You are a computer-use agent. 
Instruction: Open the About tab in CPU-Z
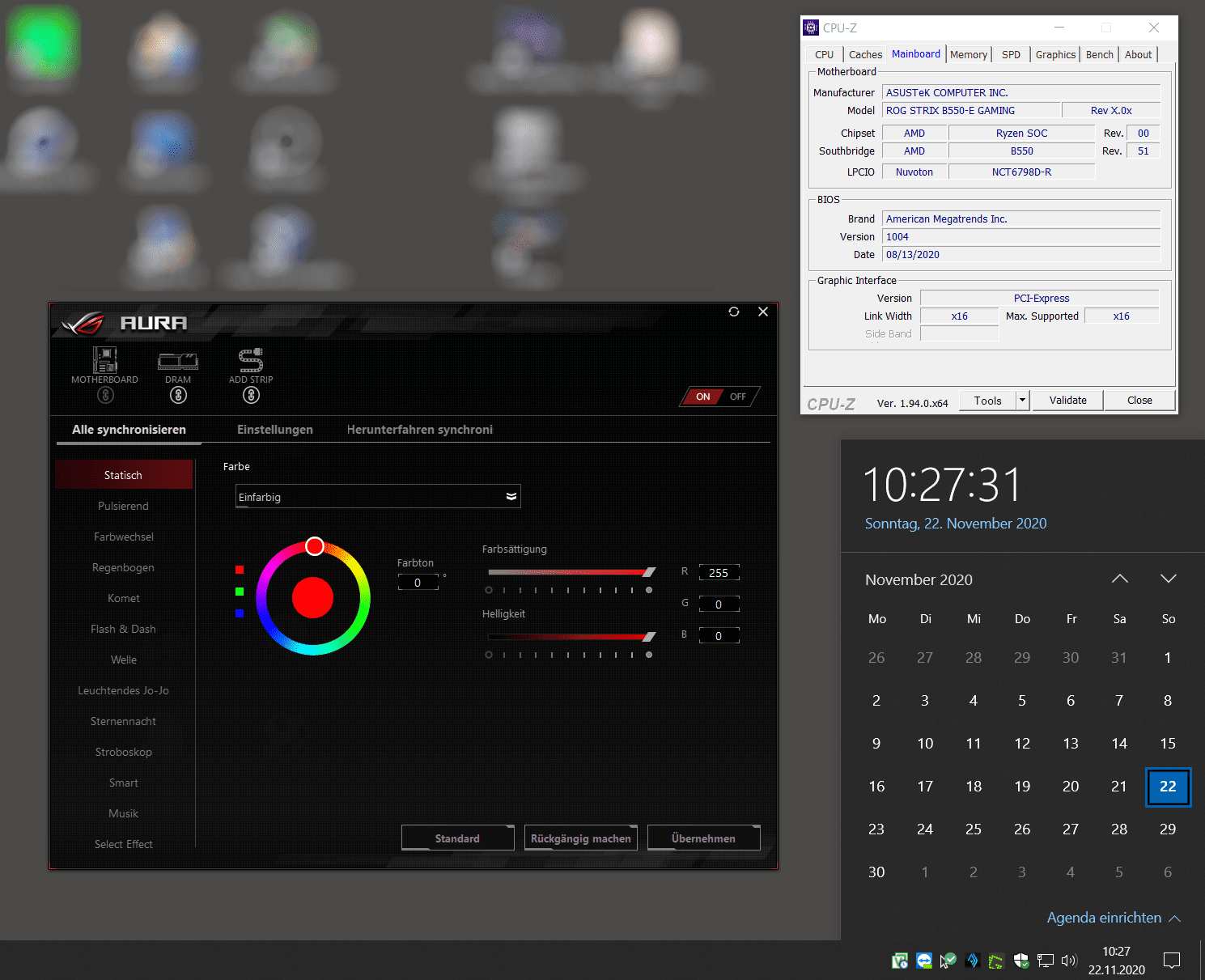point(1138,54)
